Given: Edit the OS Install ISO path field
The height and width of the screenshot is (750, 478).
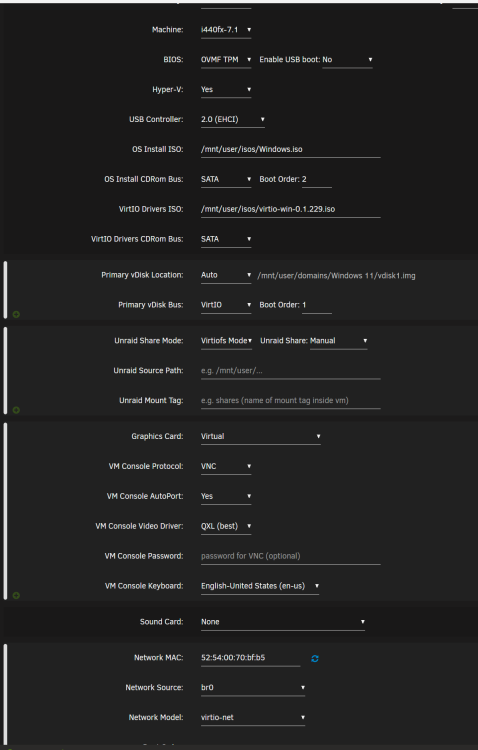Looking at the screenshot, I should [290, 149].
